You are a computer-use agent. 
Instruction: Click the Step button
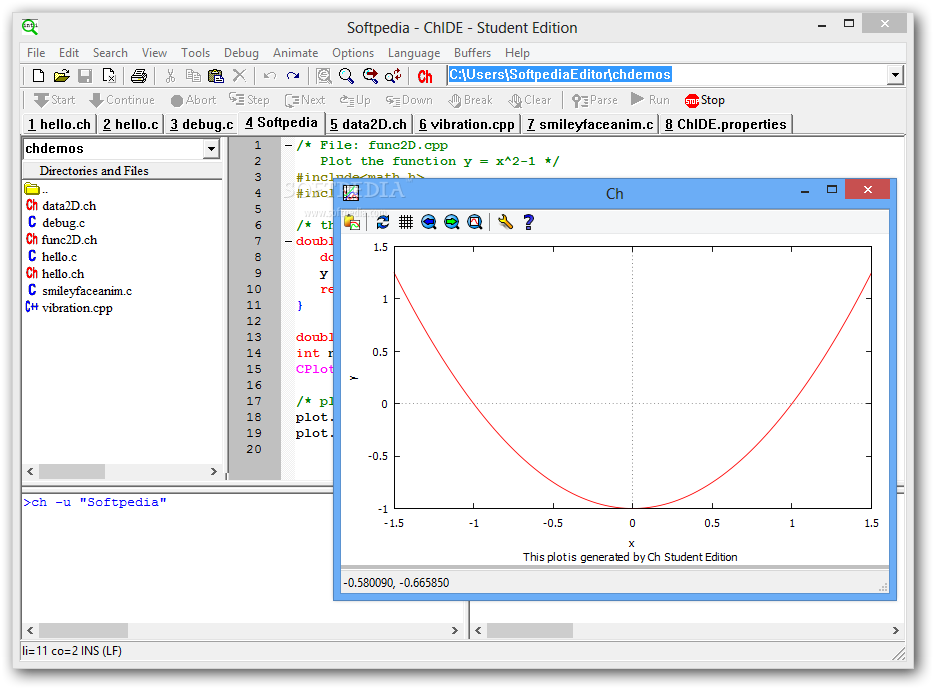(249, 100)
